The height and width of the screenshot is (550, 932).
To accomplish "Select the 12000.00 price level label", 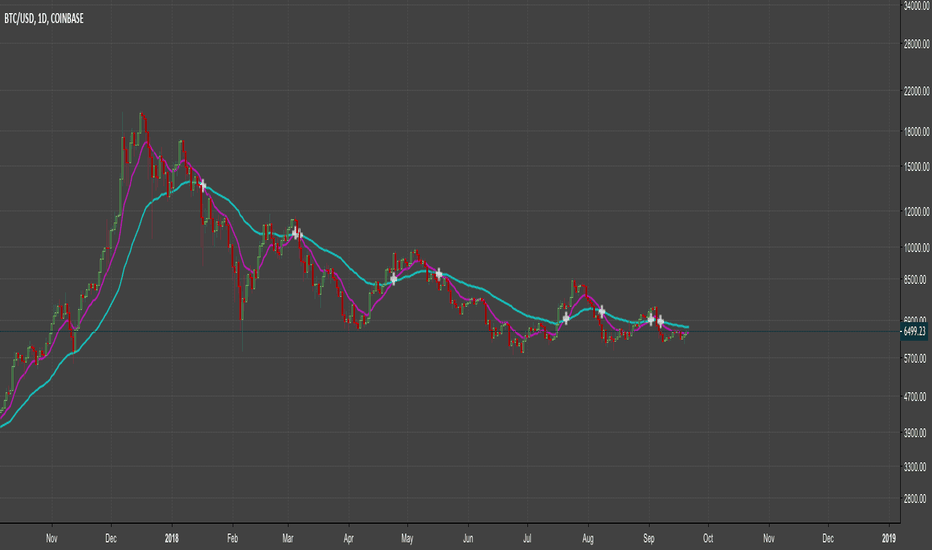I will [x=916, y=212].
